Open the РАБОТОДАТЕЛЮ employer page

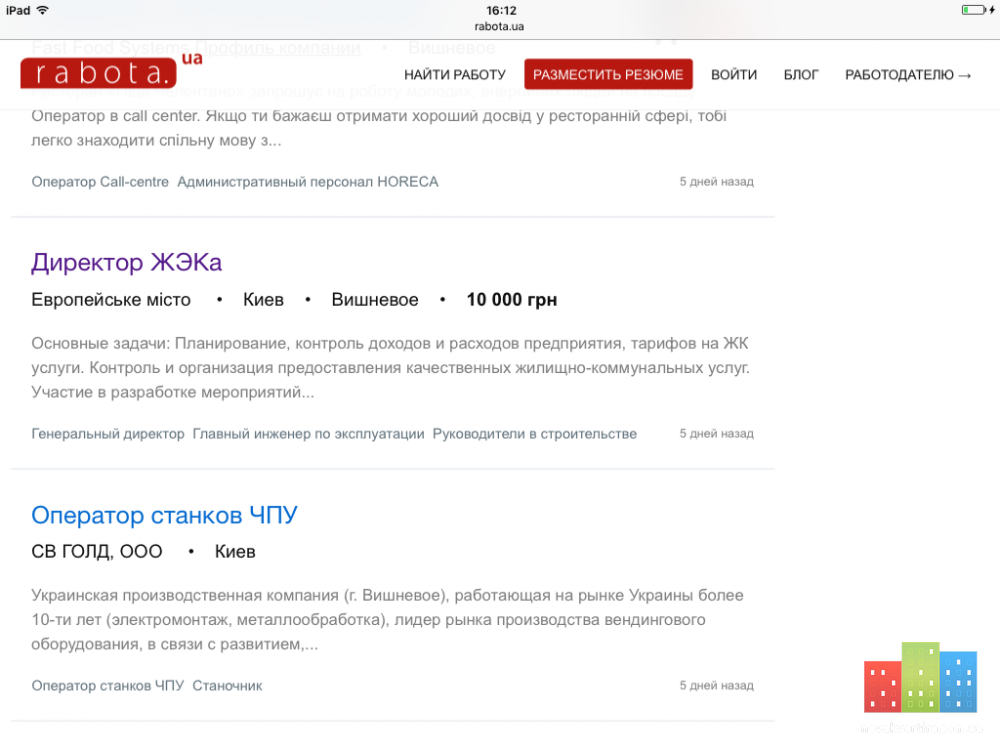[x=908, y=75]
